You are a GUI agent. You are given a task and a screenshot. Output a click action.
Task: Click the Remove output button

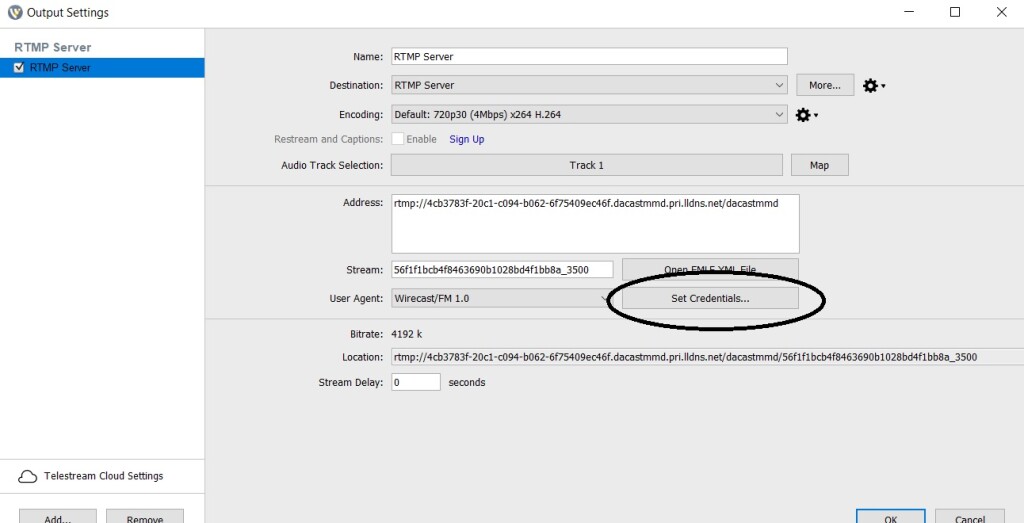145,516
